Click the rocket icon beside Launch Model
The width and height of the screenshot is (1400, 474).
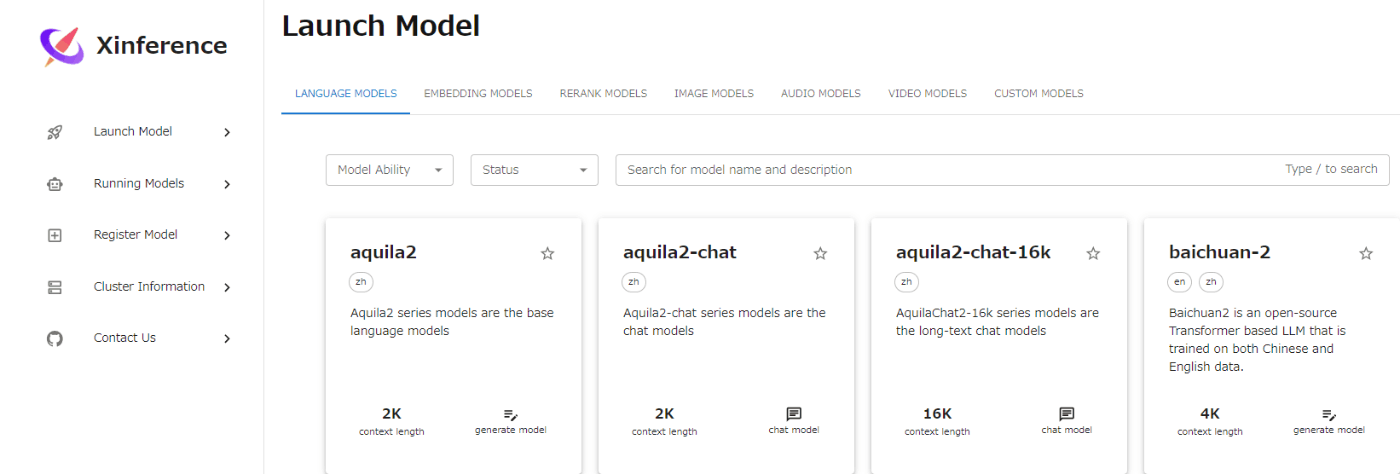[x=55, y=132]
